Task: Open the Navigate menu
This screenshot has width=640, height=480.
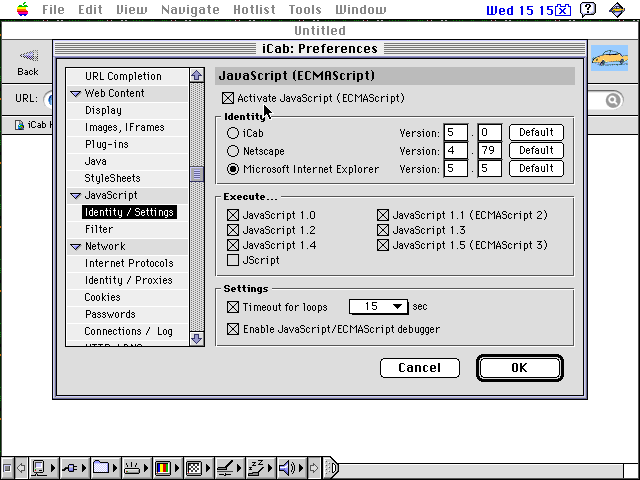Action: [x=190, y=9]
